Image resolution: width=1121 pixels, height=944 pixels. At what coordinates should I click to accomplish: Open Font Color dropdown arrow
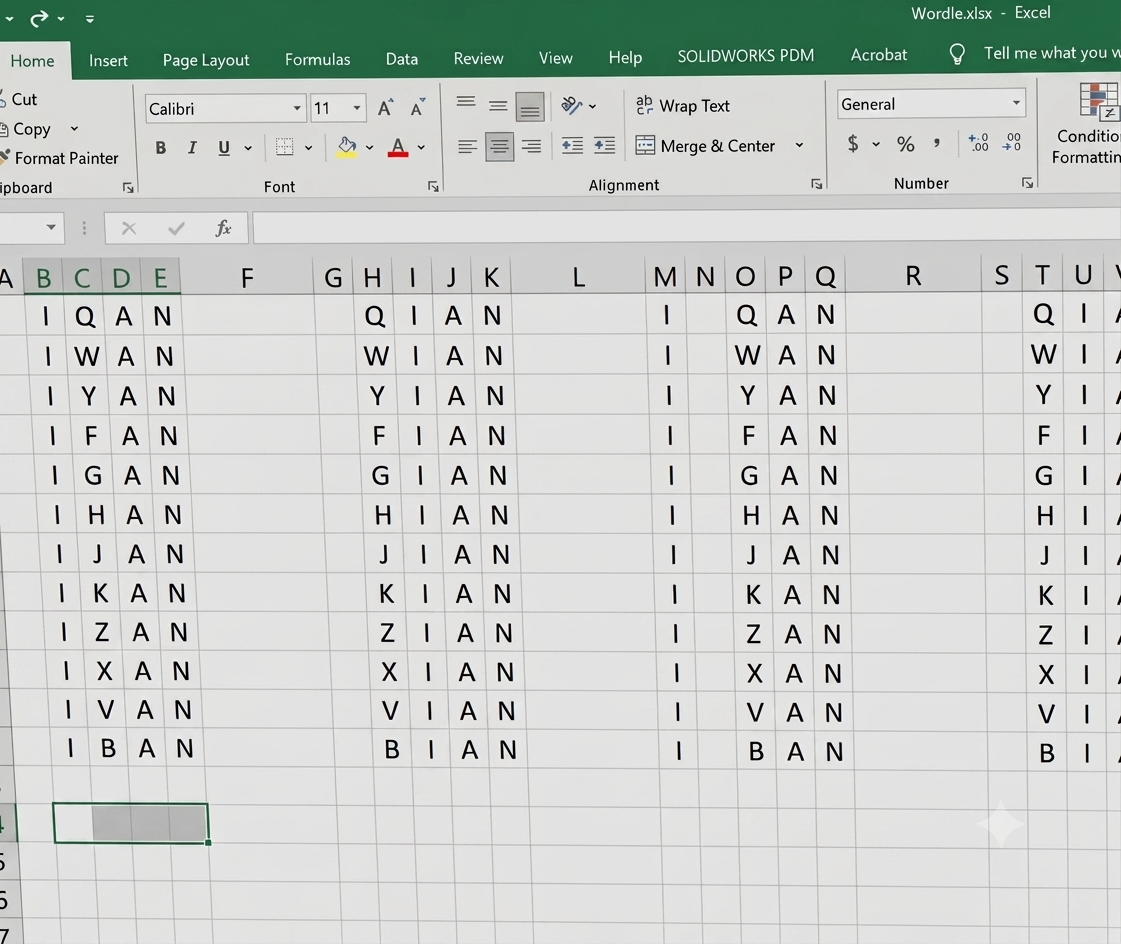tap(421, 148)
